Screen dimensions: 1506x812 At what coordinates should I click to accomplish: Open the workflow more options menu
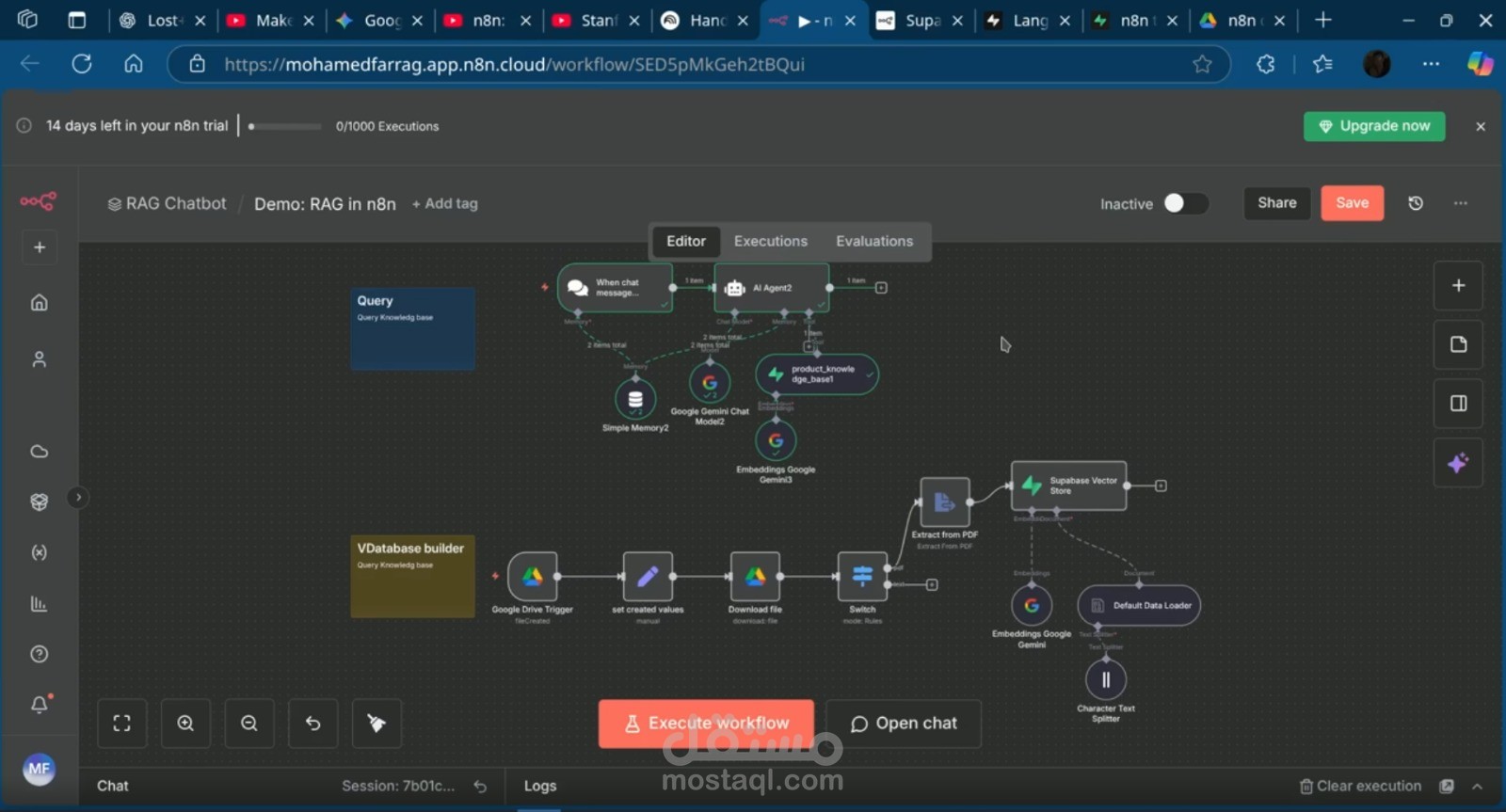(x=1461, y=203)
